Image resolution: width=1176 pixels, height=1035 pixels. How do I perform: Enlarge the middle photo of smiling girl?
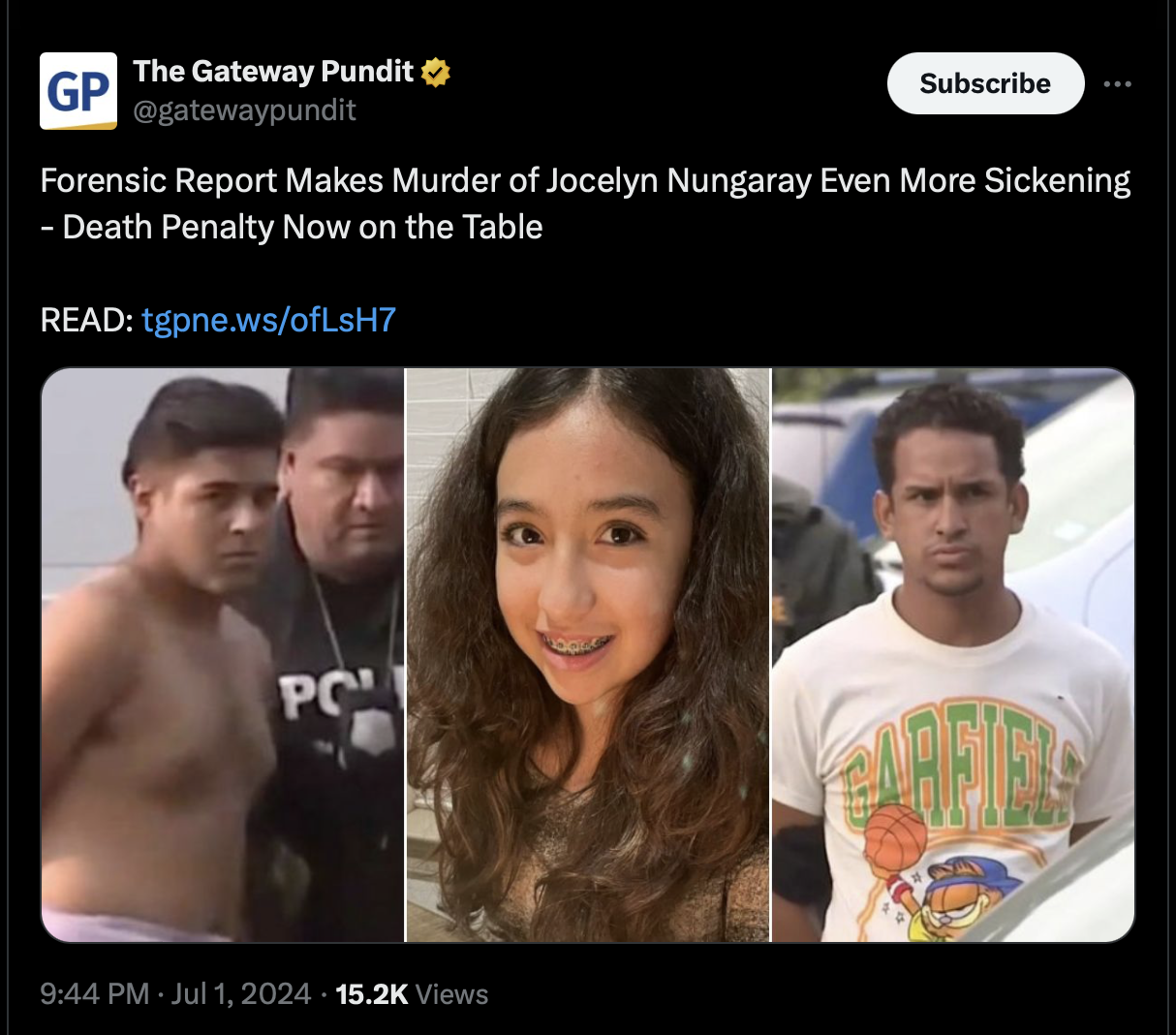pyautogui.click(x=587, y=654)
